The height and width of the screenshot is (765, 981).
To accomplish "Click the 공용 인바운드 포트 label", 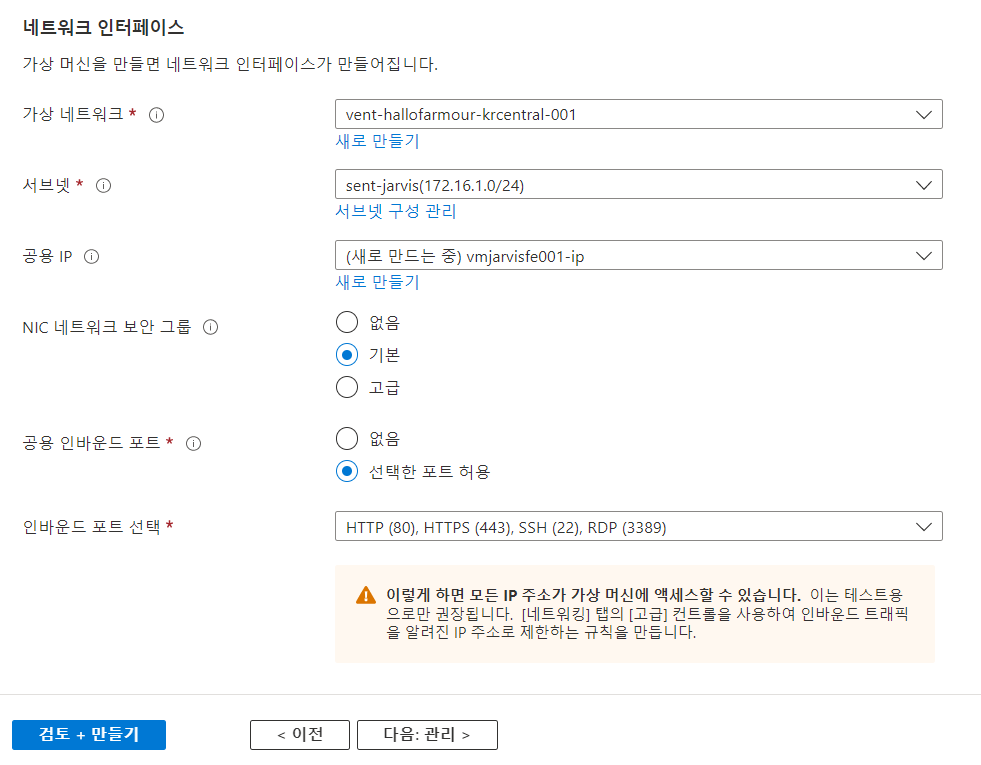I will coord(91,443).
